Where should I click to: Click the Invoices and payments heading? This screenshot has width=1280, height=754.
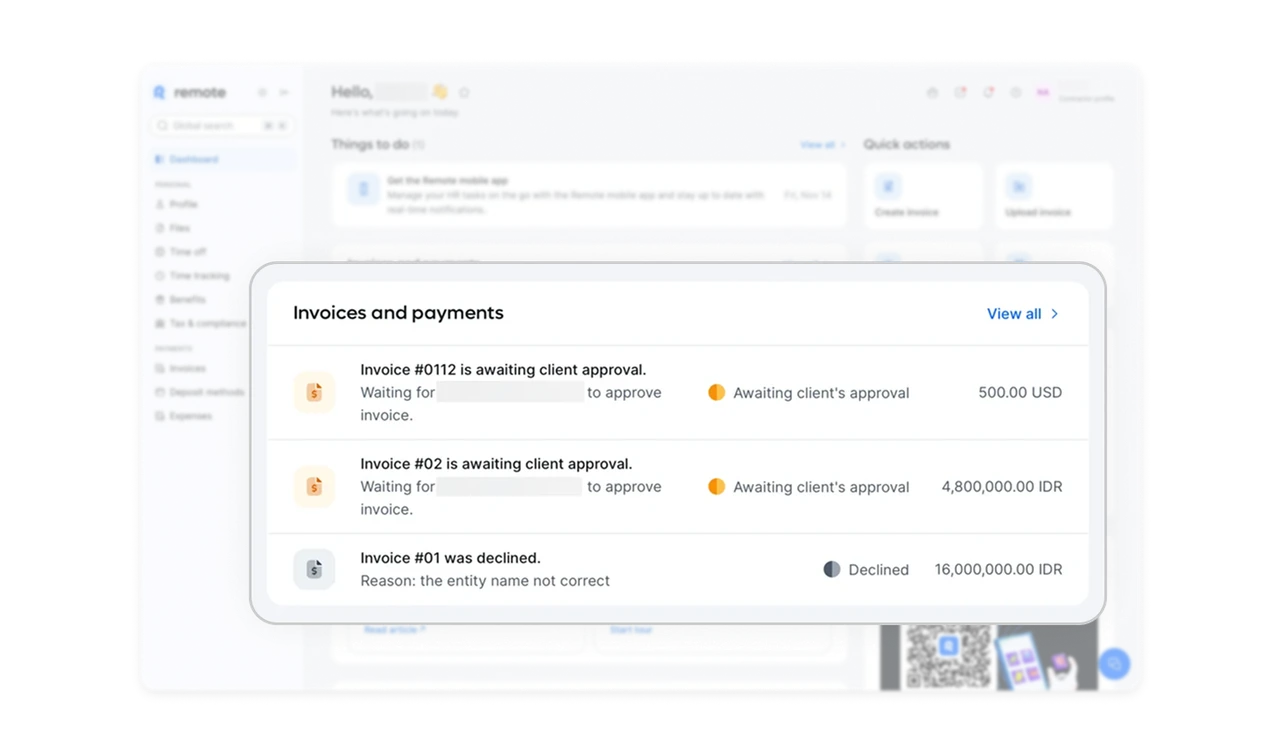pos(398,313)
